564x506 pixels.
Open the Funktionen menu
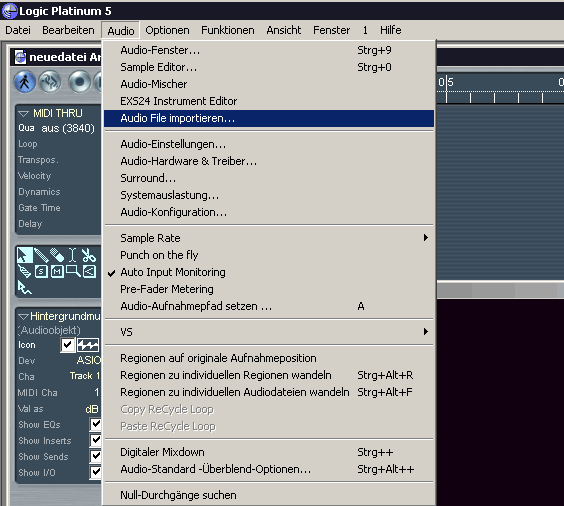click(x=228, y=30)
